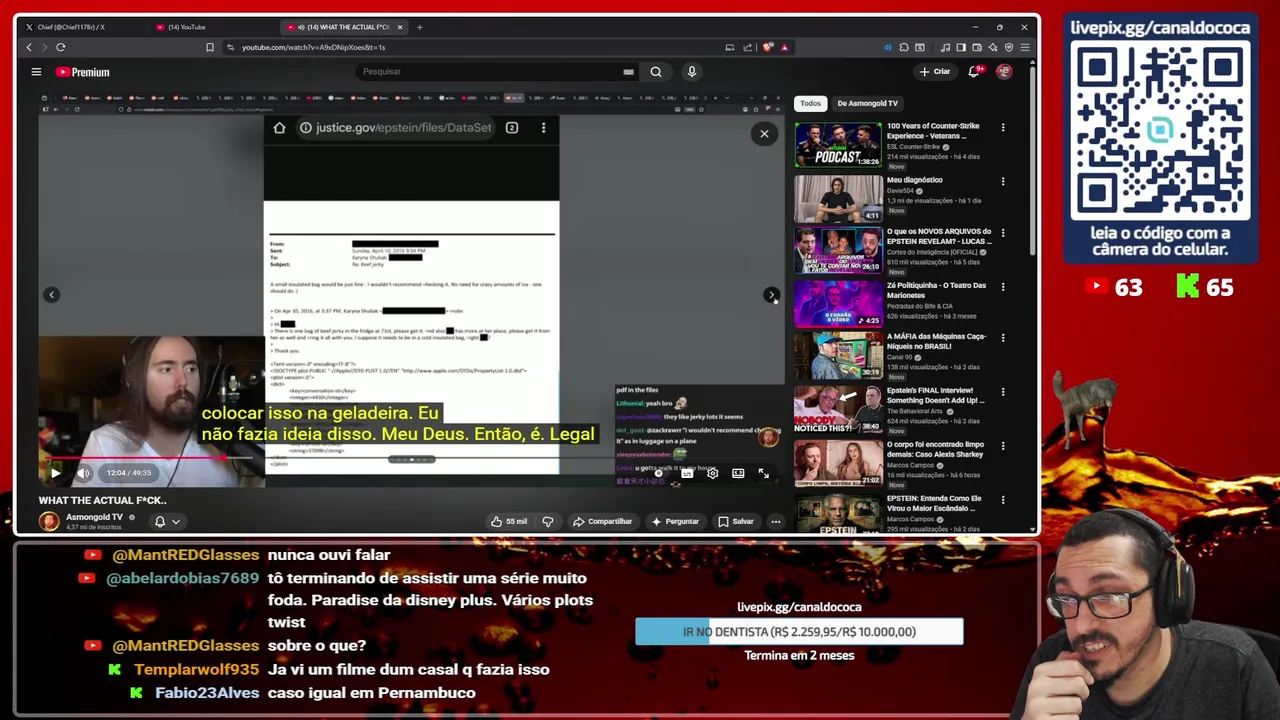The height and width of the screenshot is (720, 1280).
Task: Go back with browser back arrow
Action: (29, 47)
